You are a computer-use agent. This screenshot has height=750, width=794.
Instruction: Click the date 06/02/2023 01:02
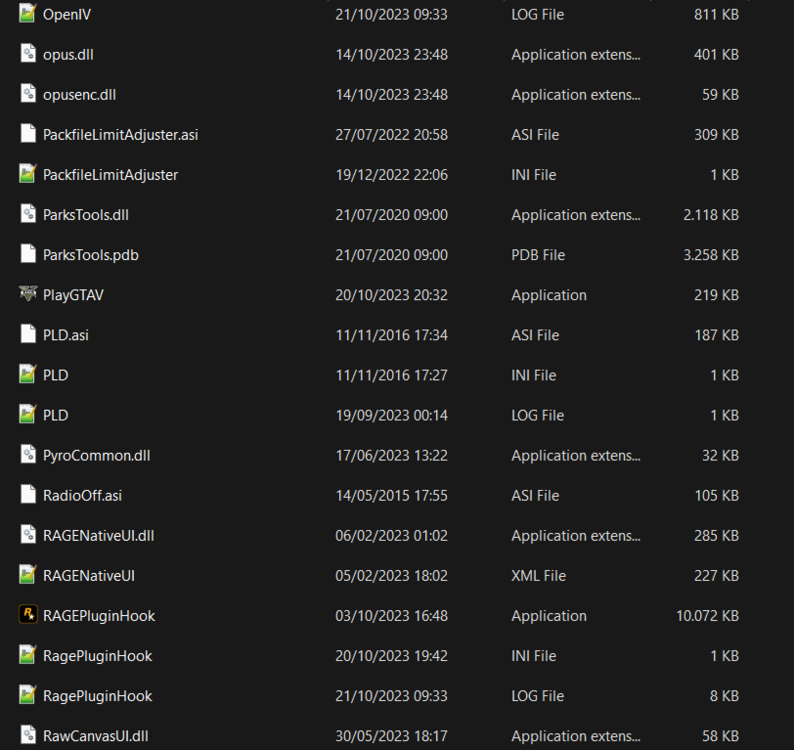pyautogui.click(x=391, y=535)
